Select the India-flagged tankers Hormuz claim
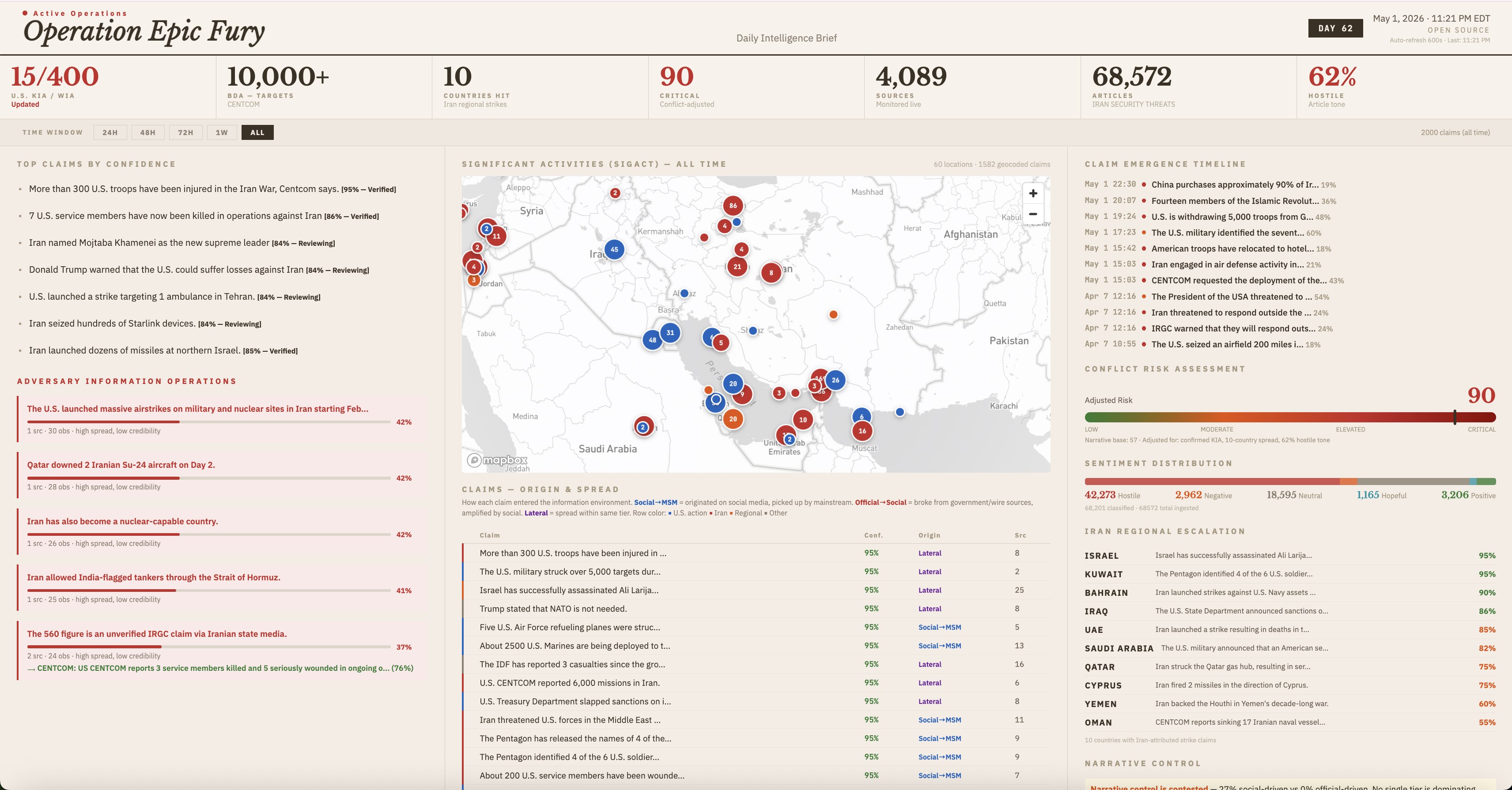1512x790 pixels. click(x=154, y=578)
